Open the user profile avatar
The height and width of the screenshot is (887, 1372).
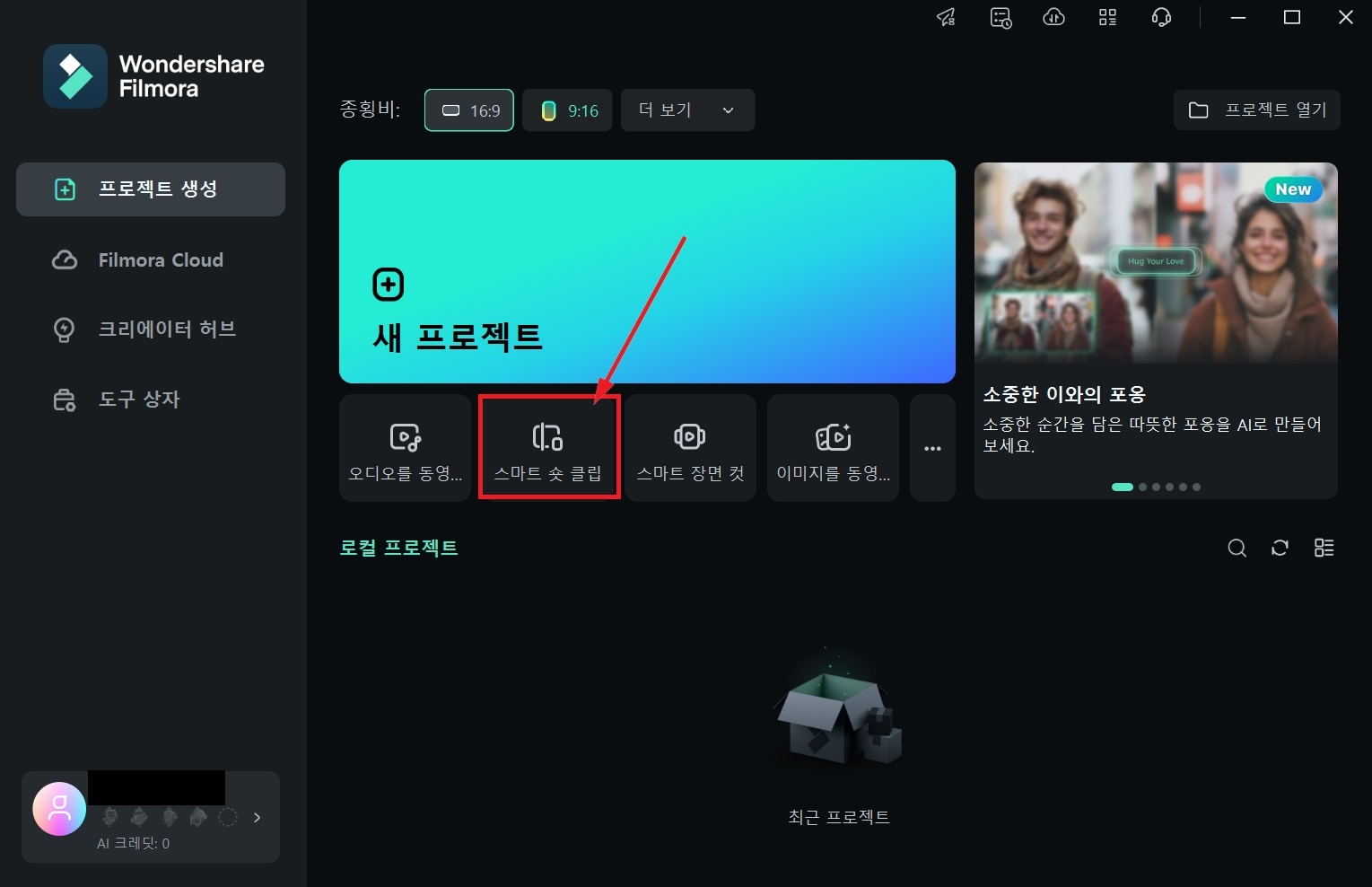pyautogui.click(x=59, y=809)
